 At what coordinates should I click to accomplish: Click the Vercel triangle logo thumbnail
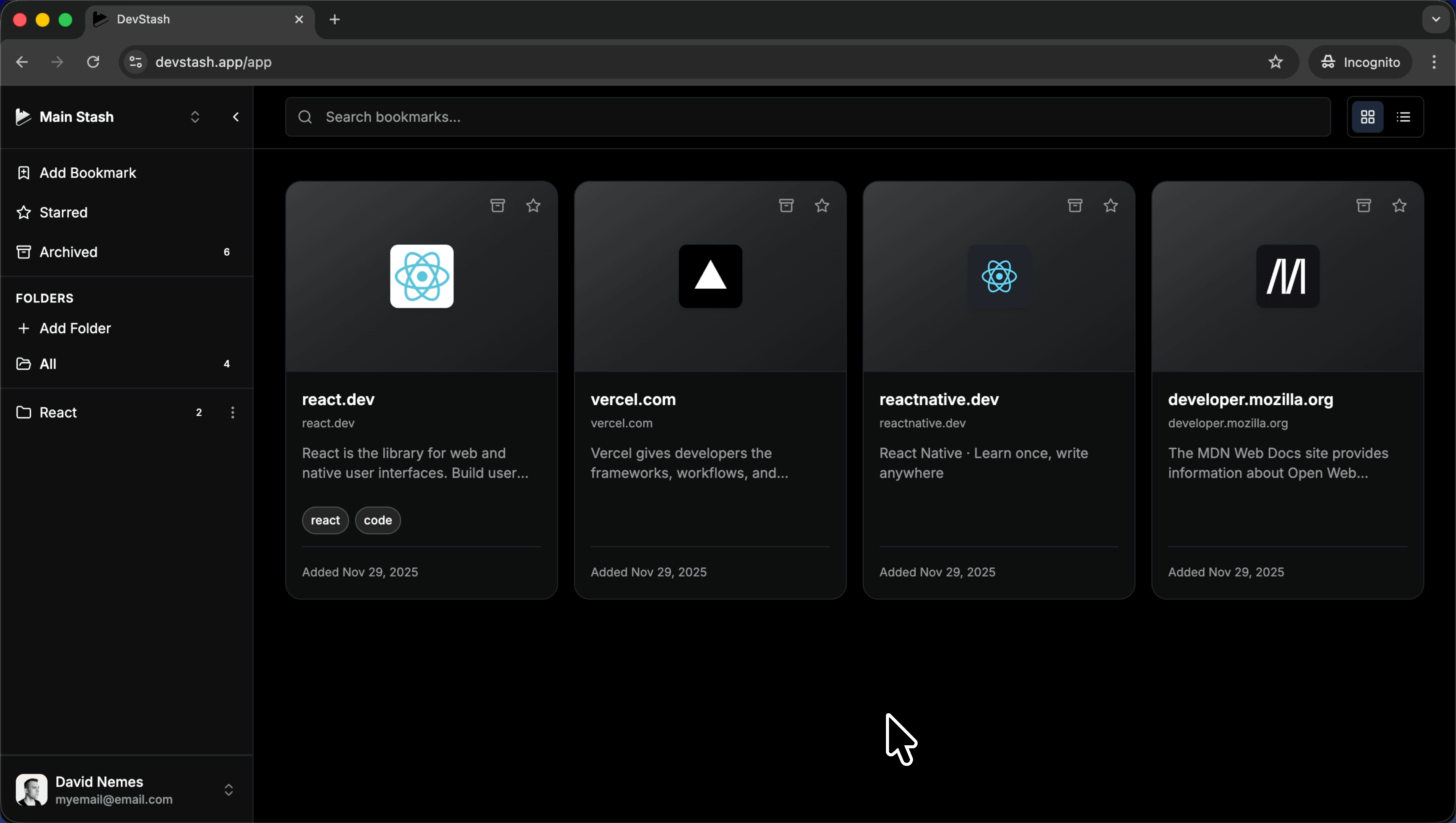click(x=710, y=276)
